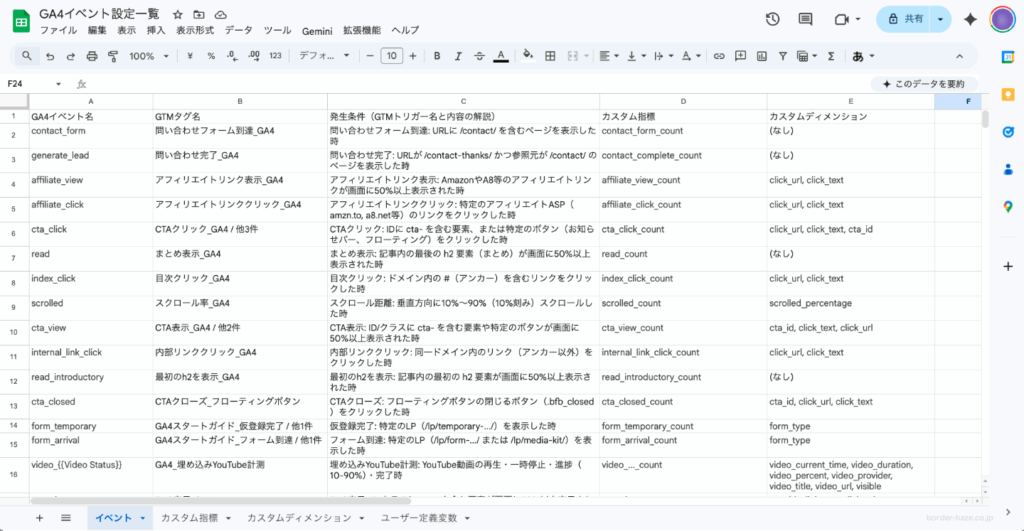
Task: Open the borders menu
Action: [x=551, y=56]
